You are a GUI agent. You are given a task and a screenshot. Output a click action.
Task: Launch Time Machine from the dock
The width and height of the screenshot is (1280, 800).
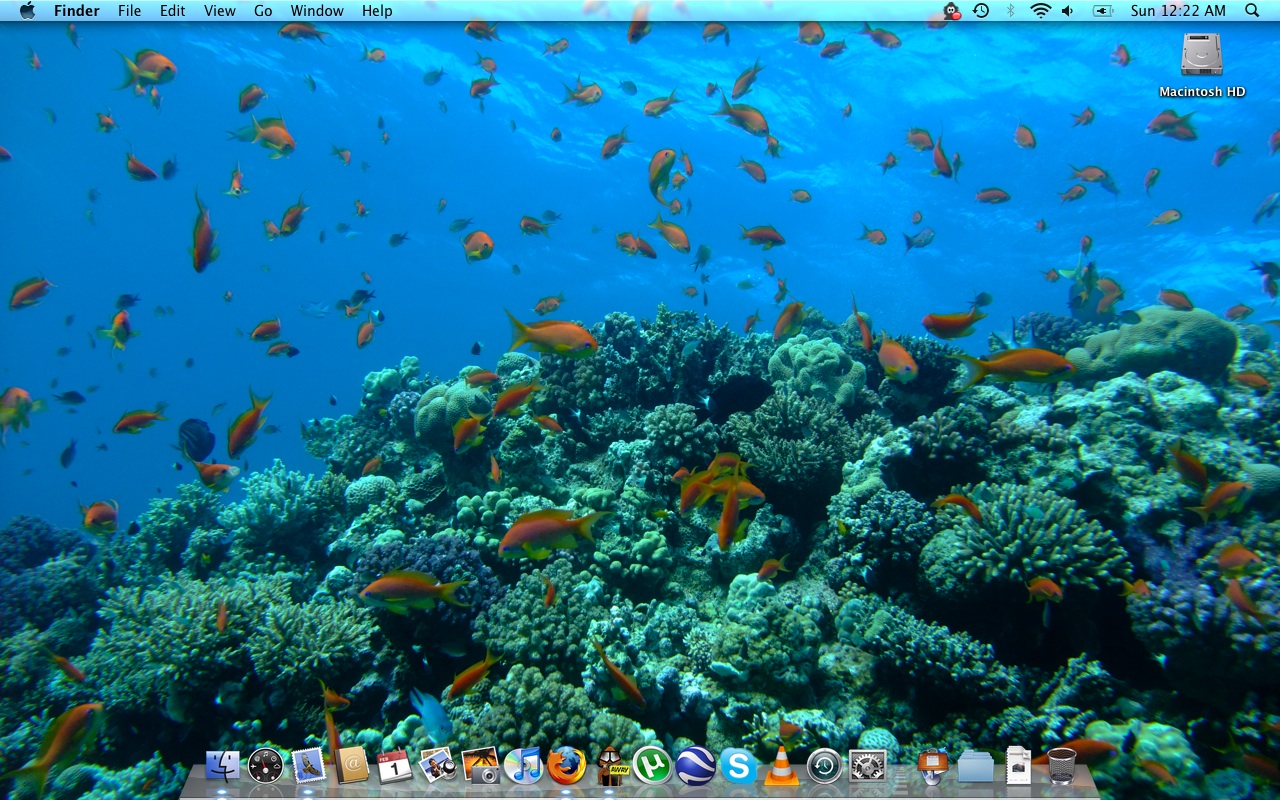(824, 766)
